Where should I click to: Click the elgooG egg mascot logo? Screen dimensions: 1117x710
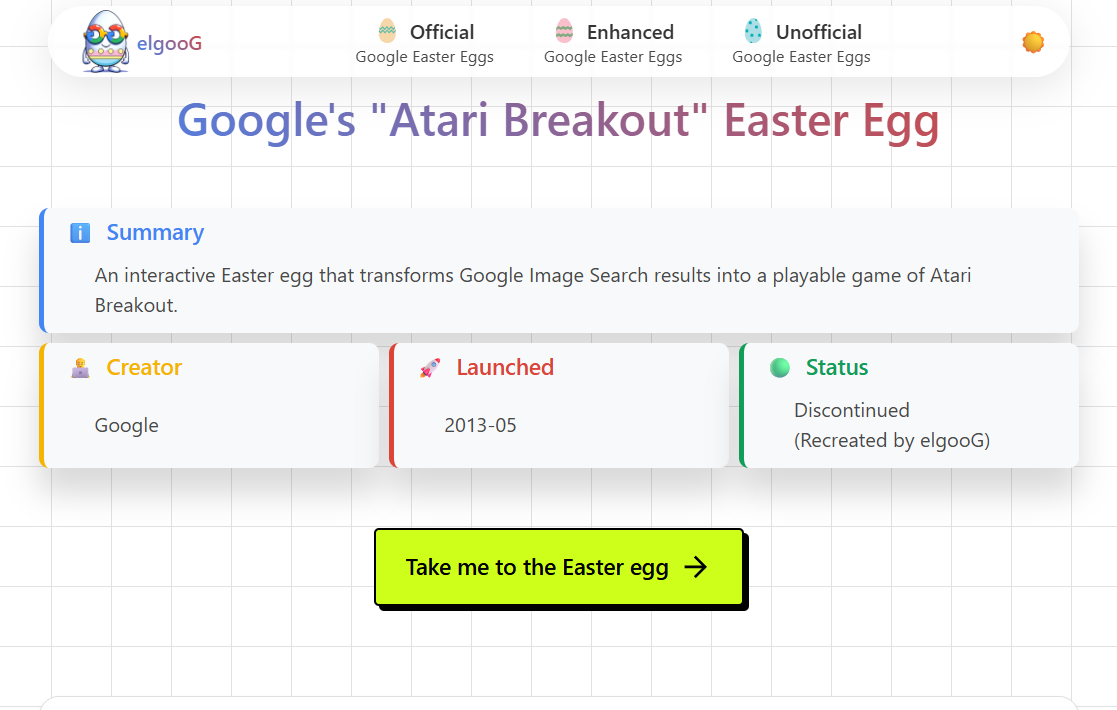[x=105, y=42]
